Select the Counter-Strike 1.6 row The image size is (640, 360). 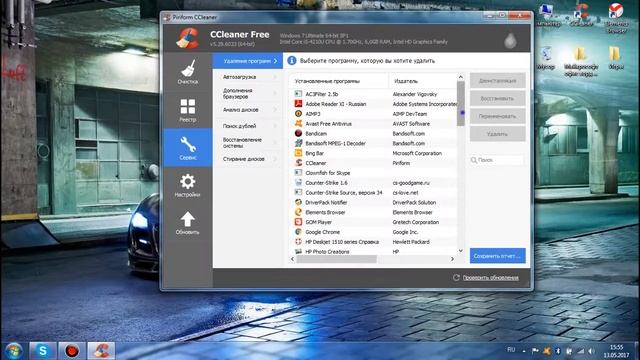[373, 182]
